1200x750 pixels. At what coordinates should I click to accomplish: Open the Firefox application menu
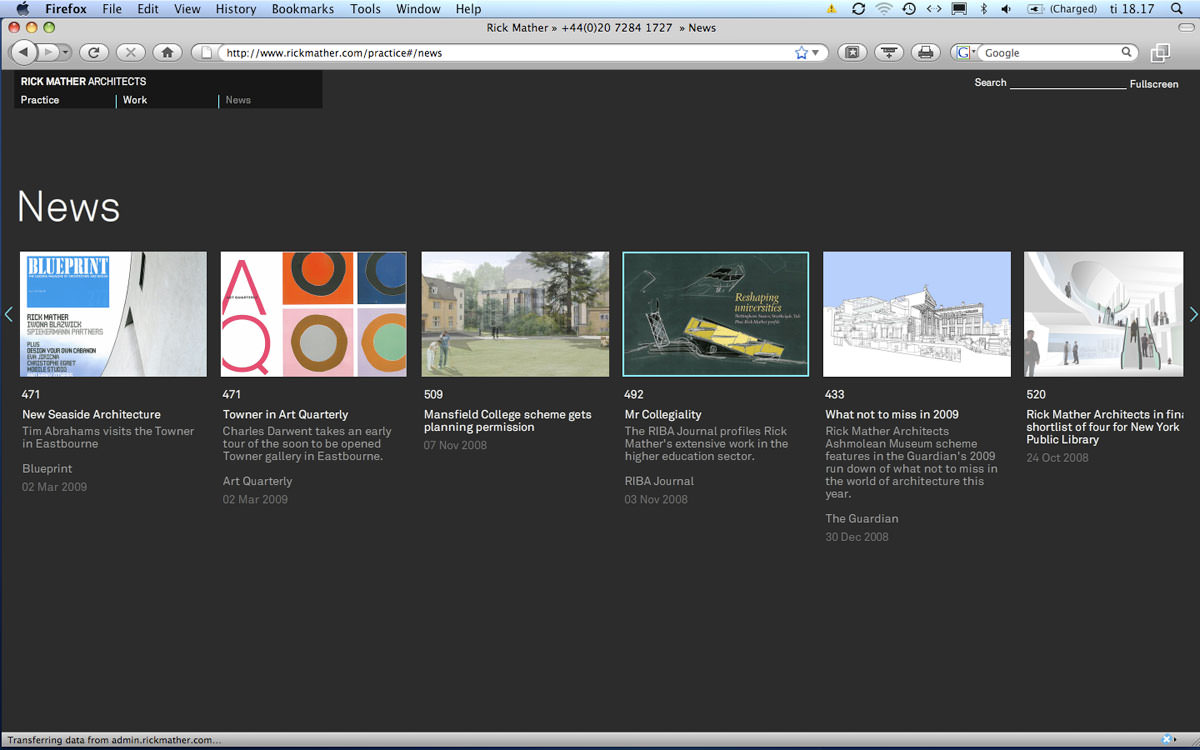coord(66,9)
